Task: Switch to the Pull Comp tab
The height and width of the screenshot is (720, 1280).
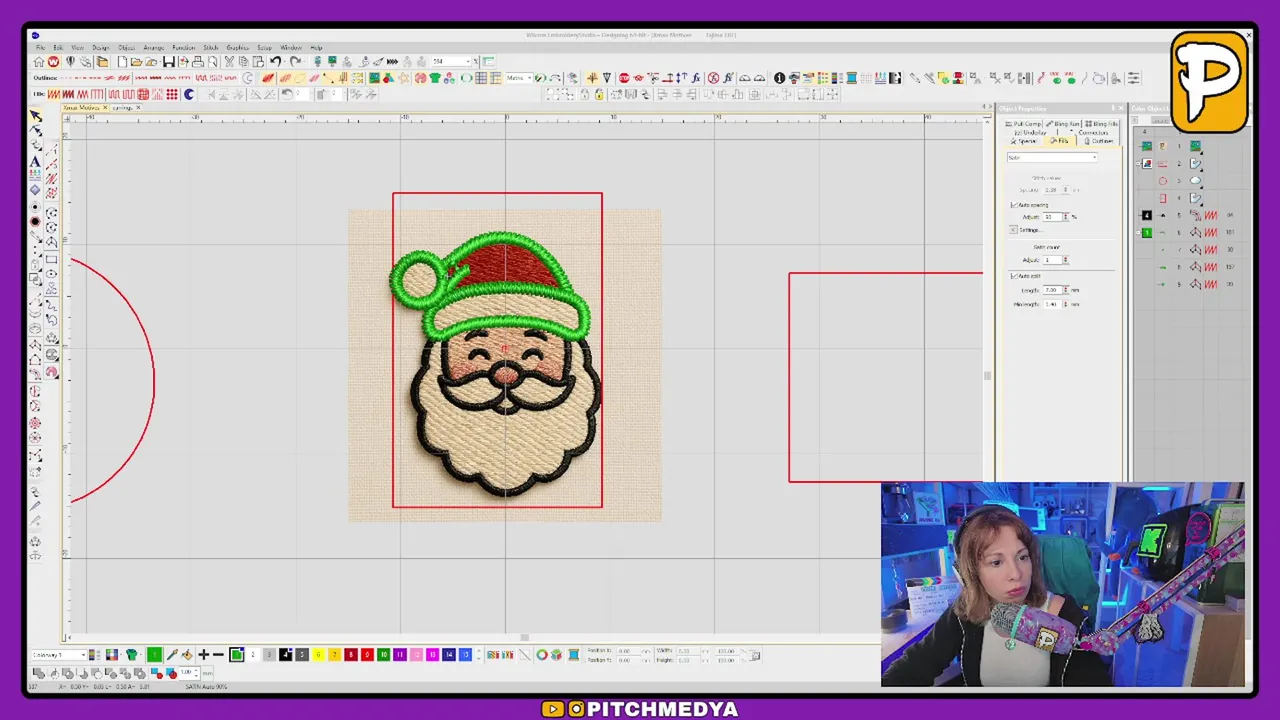Action: point(1024,124)
